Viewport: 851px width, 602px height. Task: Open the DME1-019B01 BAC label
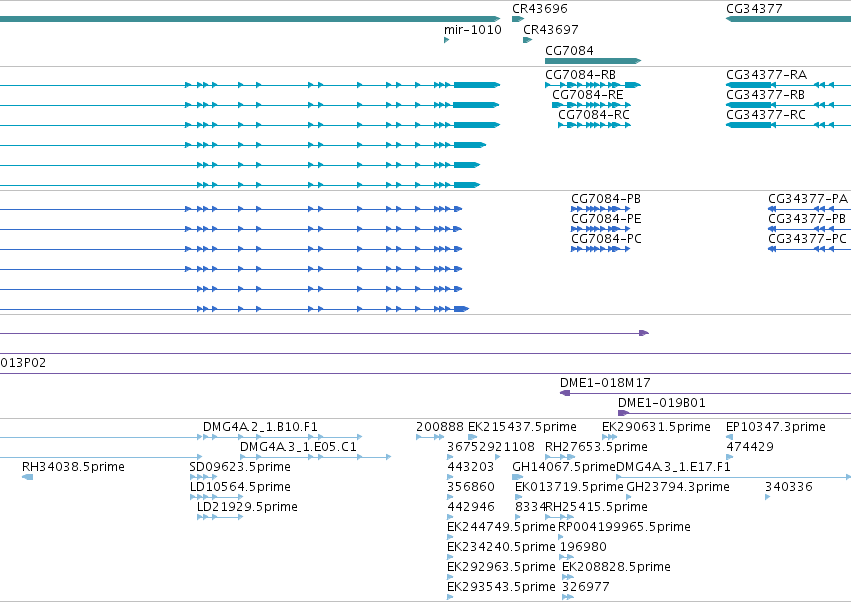click(662, 403)
